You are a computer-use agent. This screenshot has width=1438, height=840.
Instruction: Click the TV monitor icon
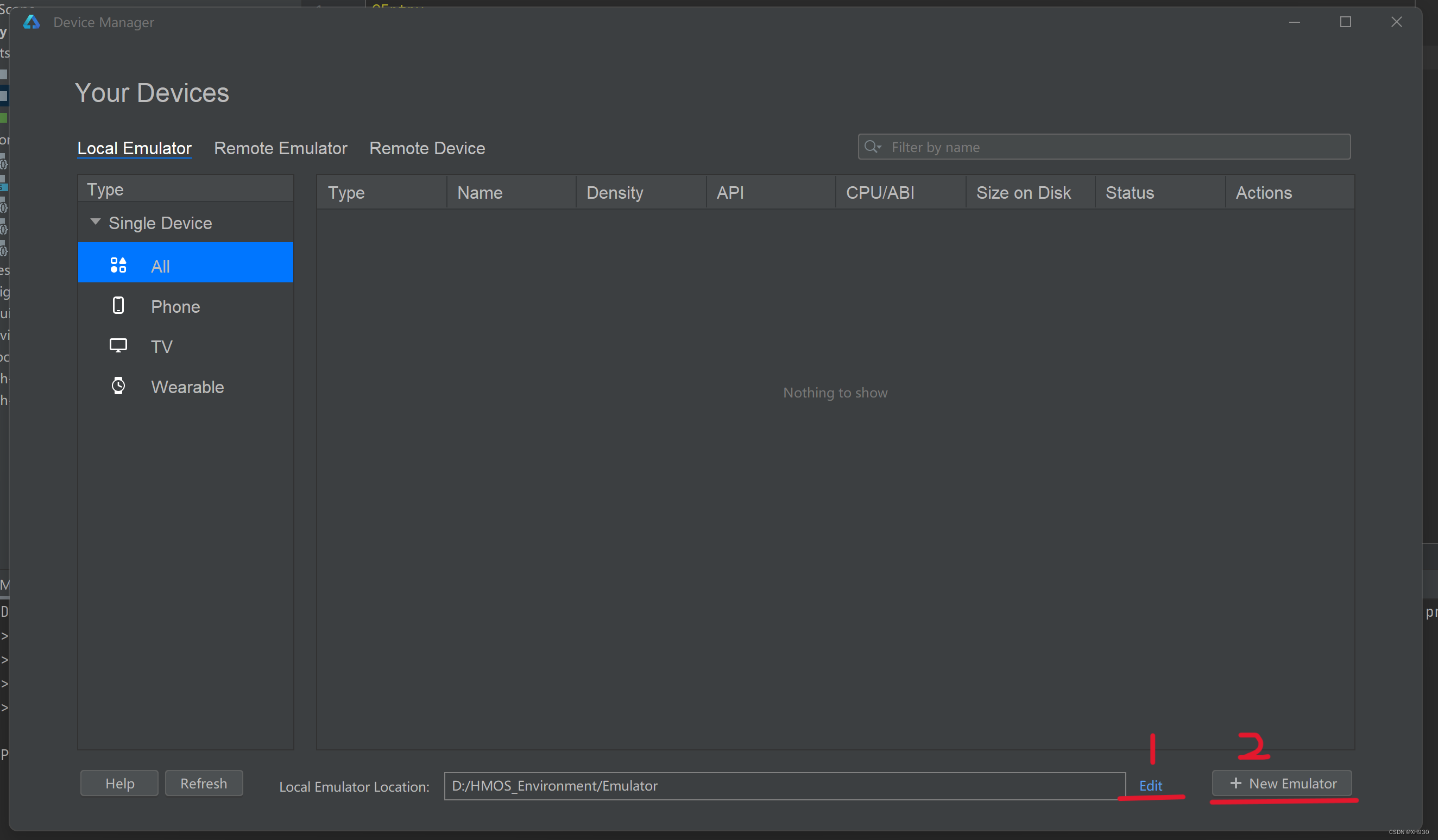point(118,346)
